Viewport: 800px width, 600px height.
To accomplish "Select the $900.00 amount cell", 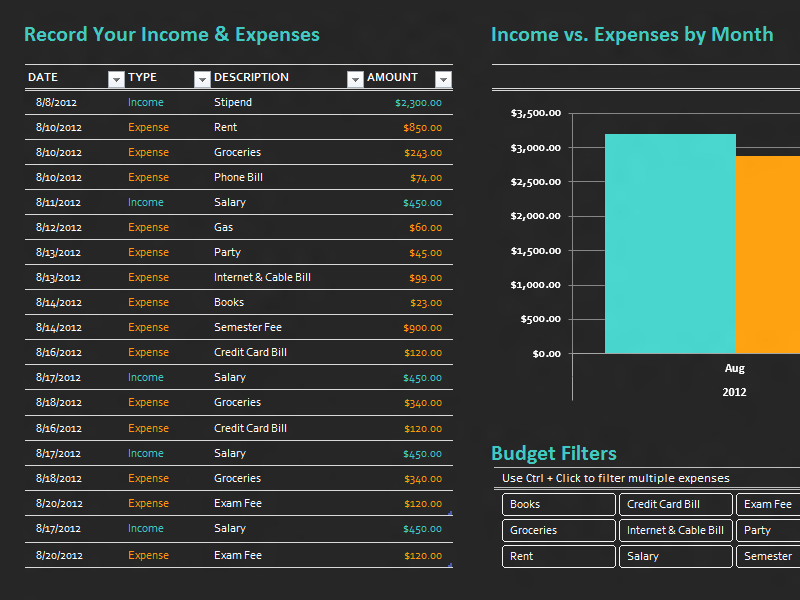I will click(422, 328).
